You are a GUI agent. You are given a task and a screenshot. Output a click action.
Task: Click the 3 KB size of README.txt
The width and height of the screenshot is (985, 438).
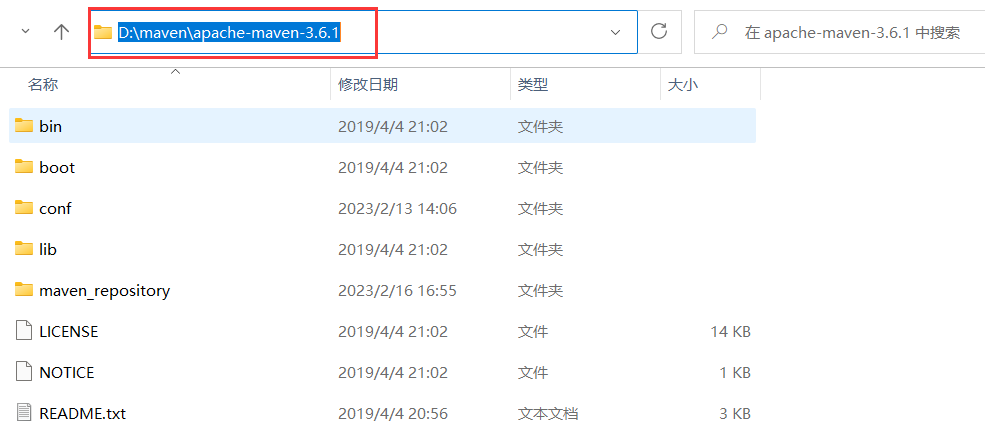coord(735,414)
